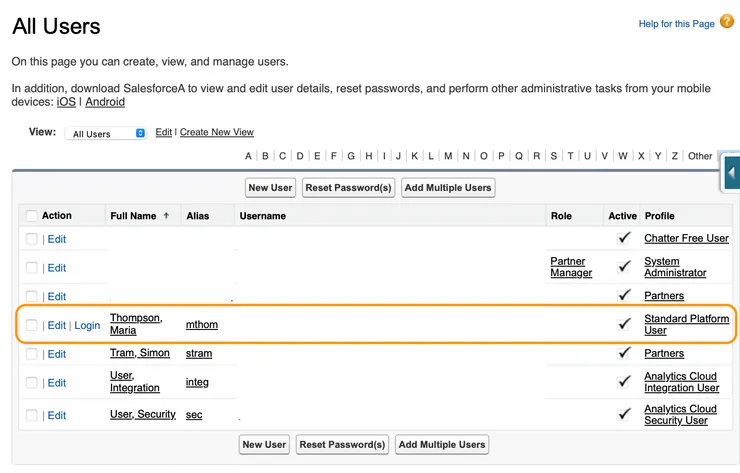
Task: Click the bottom Add Multiple Users button
Action: pos(441,444)
